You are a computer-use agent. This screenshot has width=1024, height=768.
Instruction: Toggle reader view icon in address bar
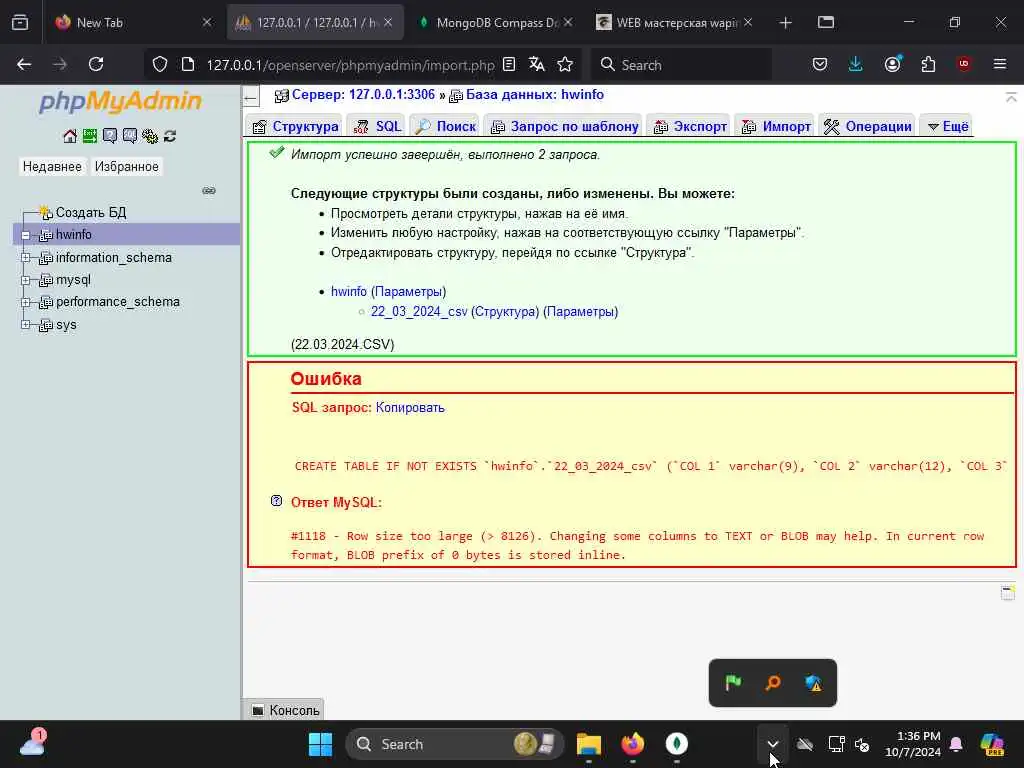[509, 64]
